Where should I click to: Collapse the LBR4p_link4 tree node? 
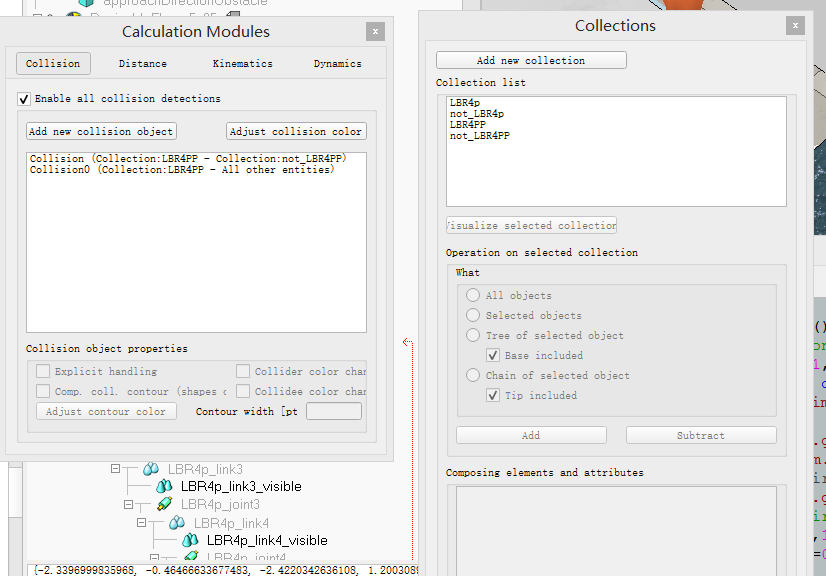coord(140,524)
